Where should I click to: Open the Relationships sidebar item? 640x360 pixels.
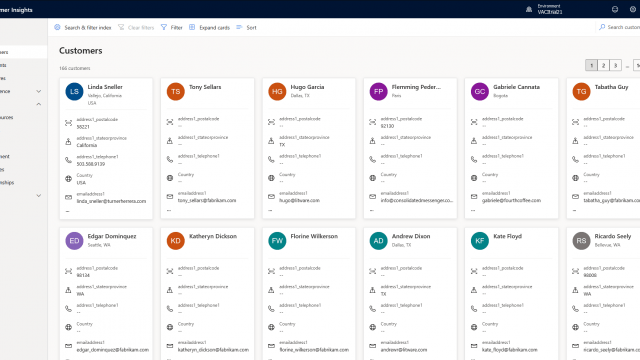click(x=7, y=182)
